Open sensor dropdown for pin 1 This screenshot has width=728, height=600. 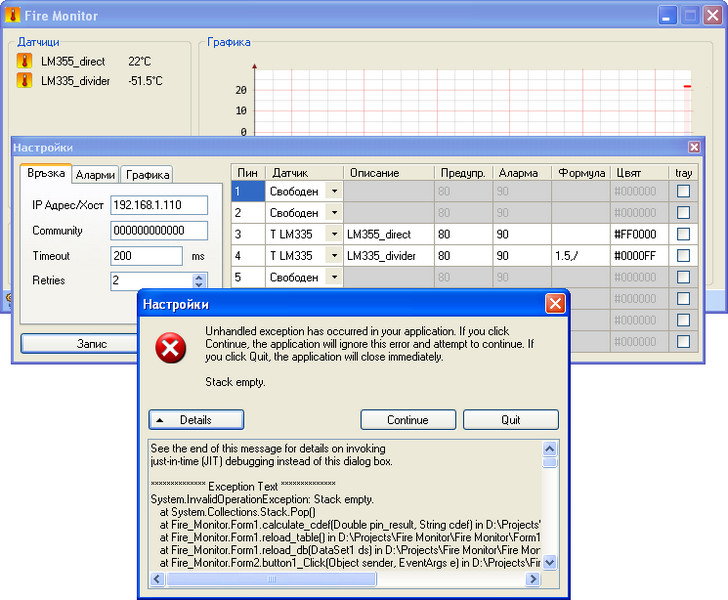click(334, 191)
